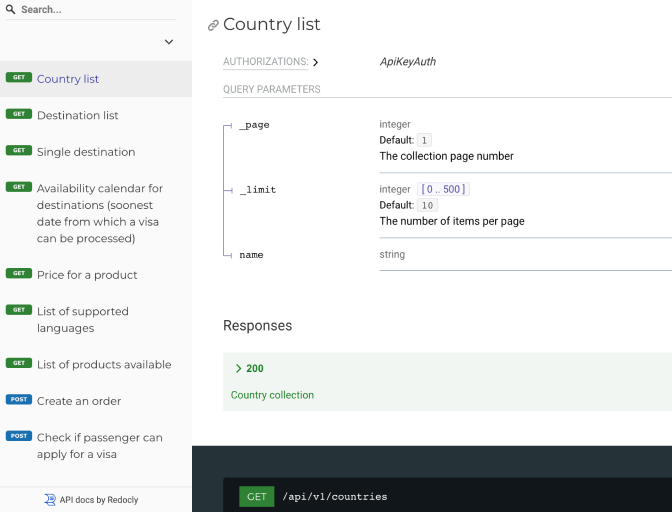672x512 pixels.
Task: Open Single destination in sidebar
Action: 86,152
